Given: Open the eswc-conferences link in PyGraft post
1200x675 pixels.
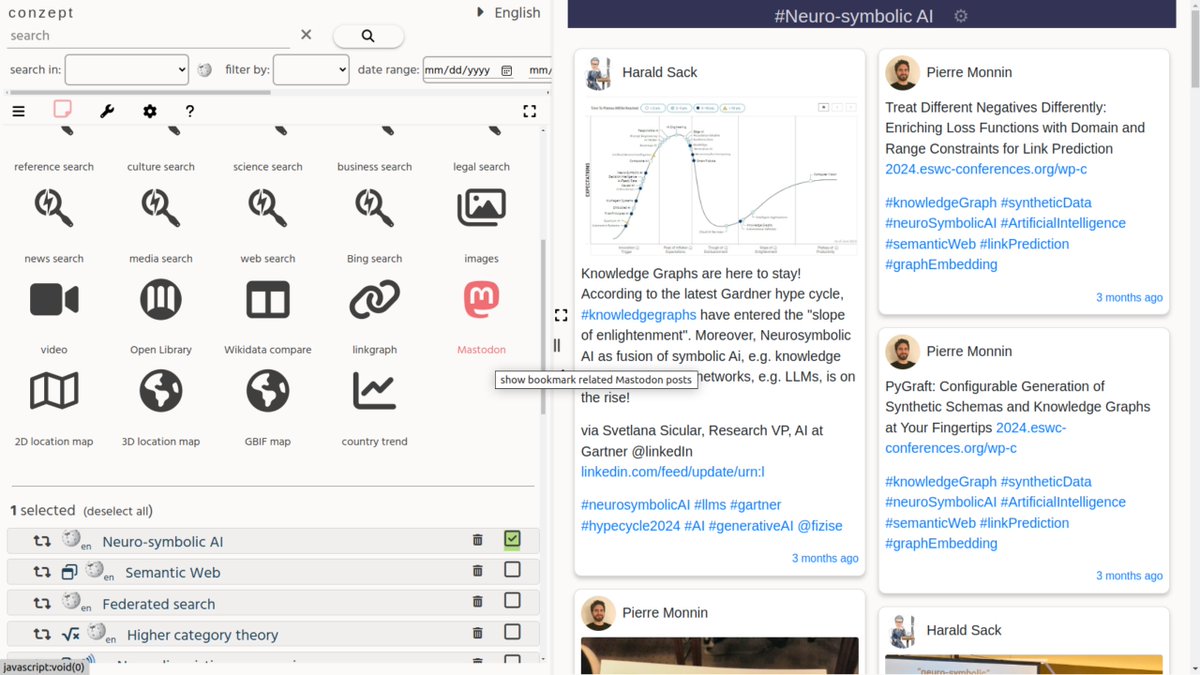Looking at the screenshot, I should click(x=976, y=438).
